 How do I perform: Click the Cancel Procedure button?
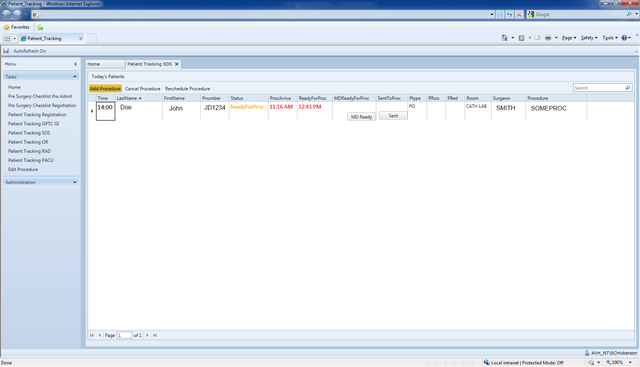point(142,89)
